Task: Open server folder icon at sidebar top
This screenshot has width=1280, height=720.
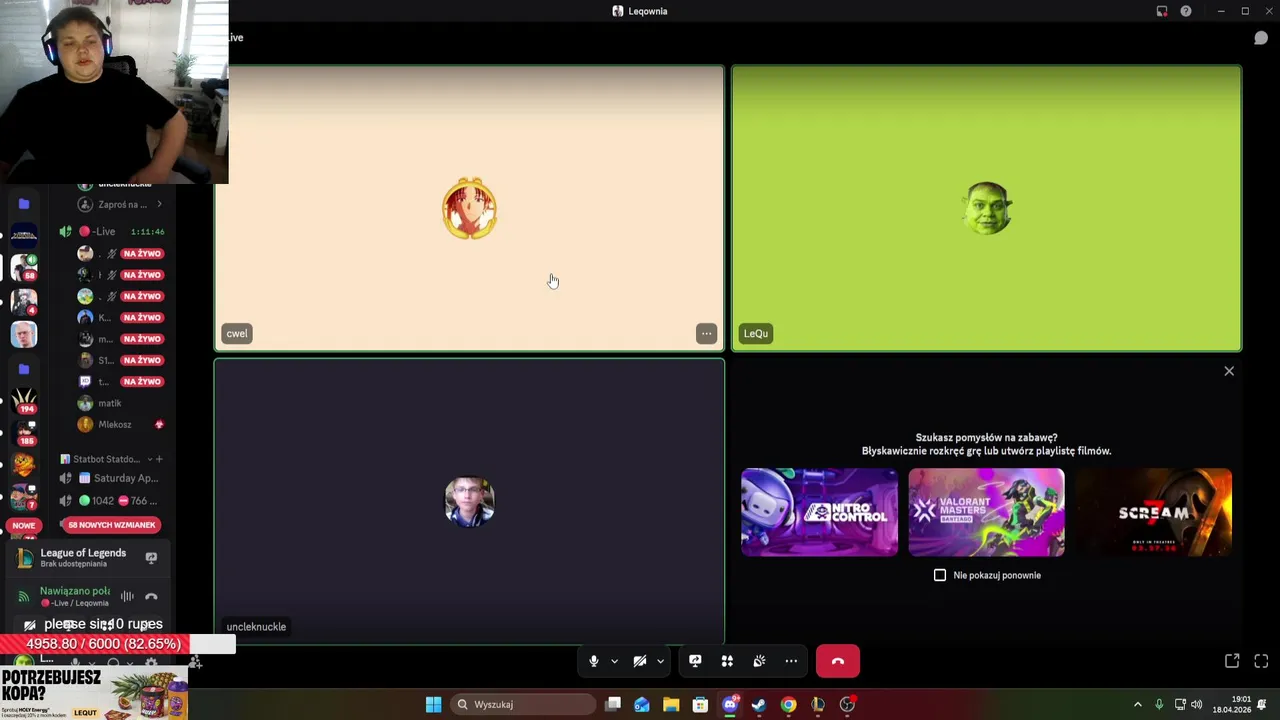Action: point(24,204)
